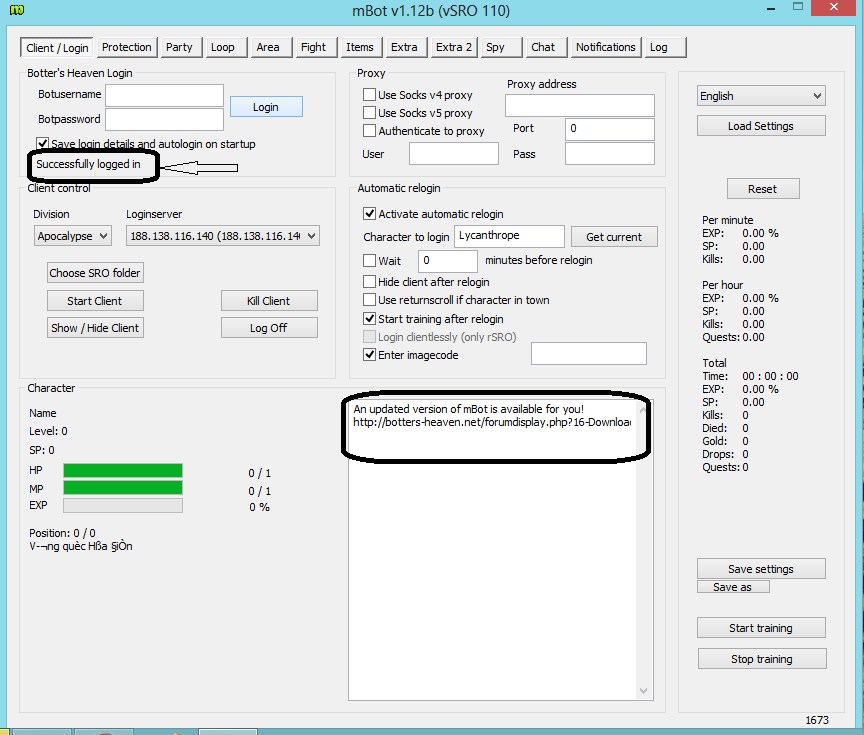Enable Use Socks v4 proxy
The height and width of the screenshot is (735, 864).
point(369,95)
